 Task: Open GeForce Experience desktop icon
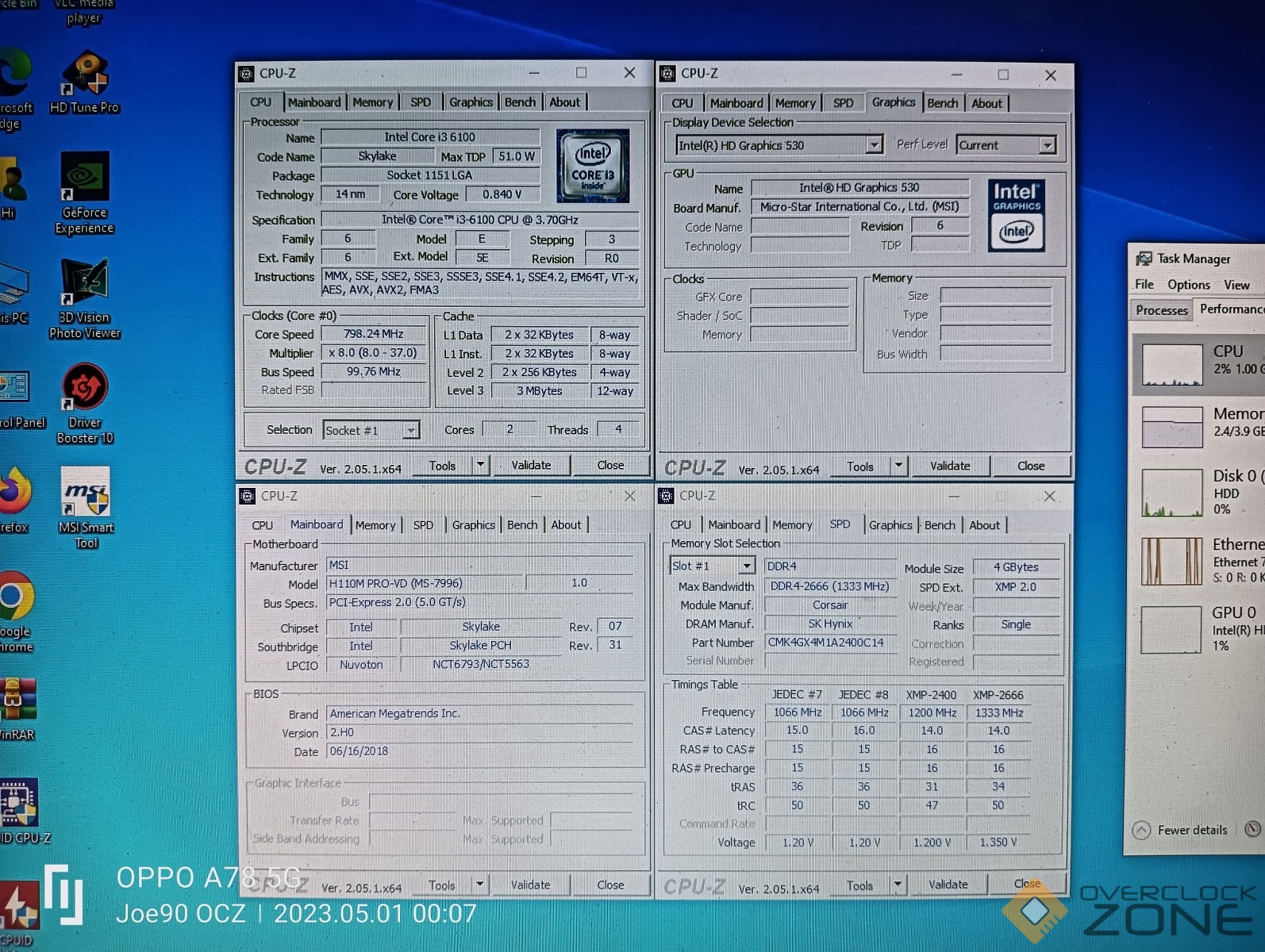tap(84, 191)
